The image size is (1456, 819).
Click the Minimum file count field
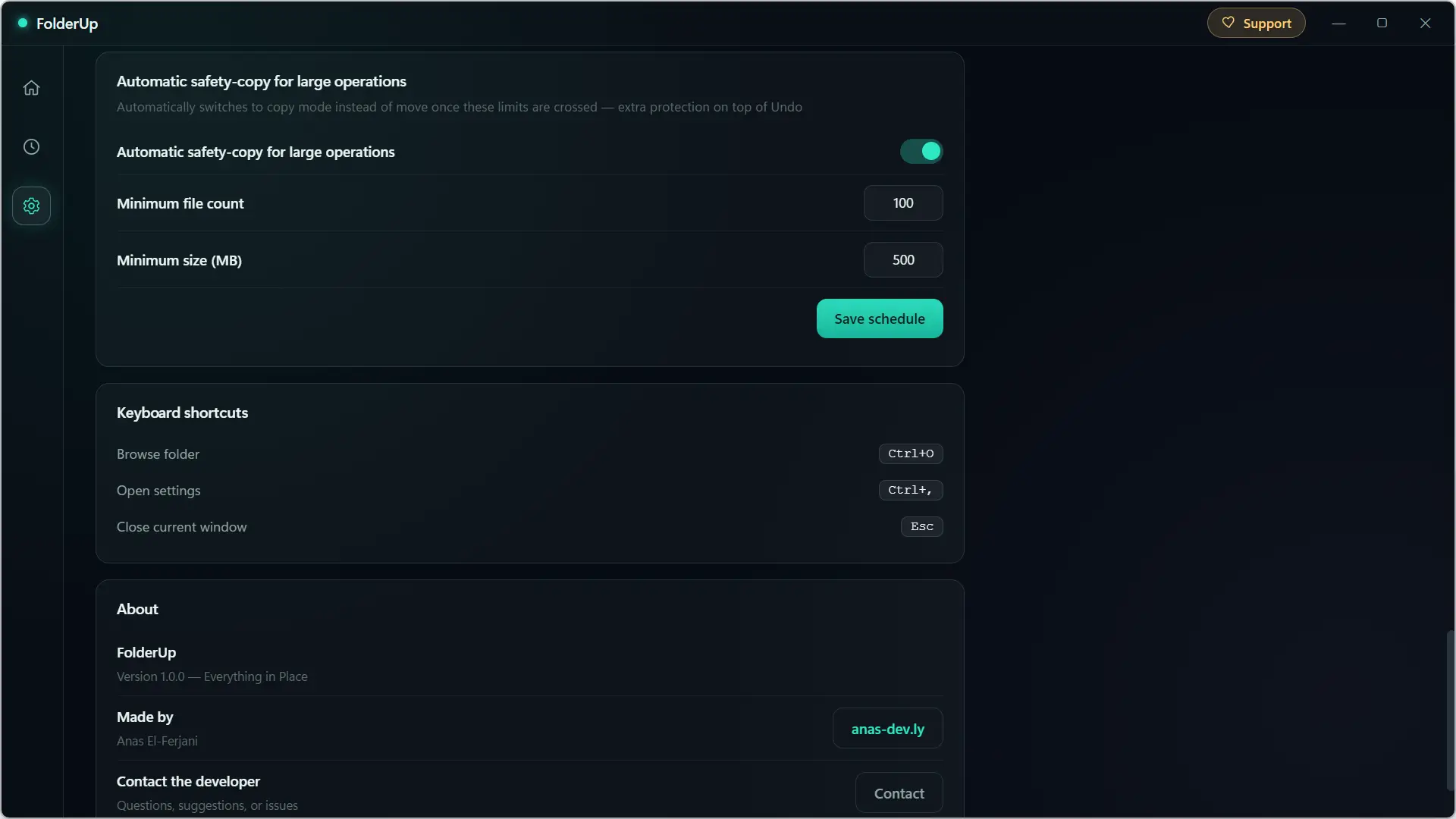coord(903,203)
